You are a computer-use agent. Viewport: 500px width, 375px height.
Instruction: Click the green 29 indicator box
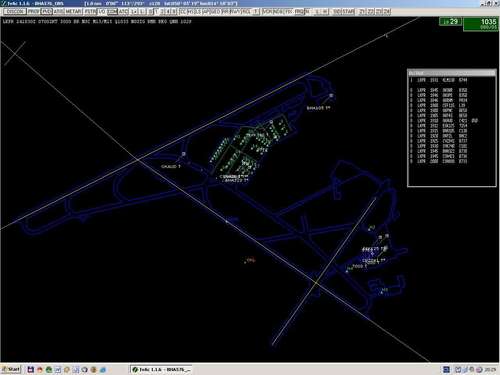(x=451, y=22)
